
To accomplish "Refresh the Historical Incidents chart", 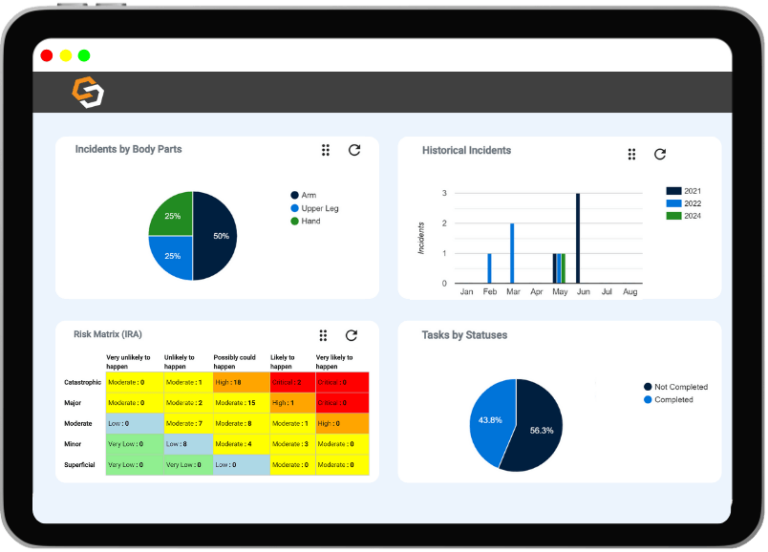I will [x=660, y=154].
